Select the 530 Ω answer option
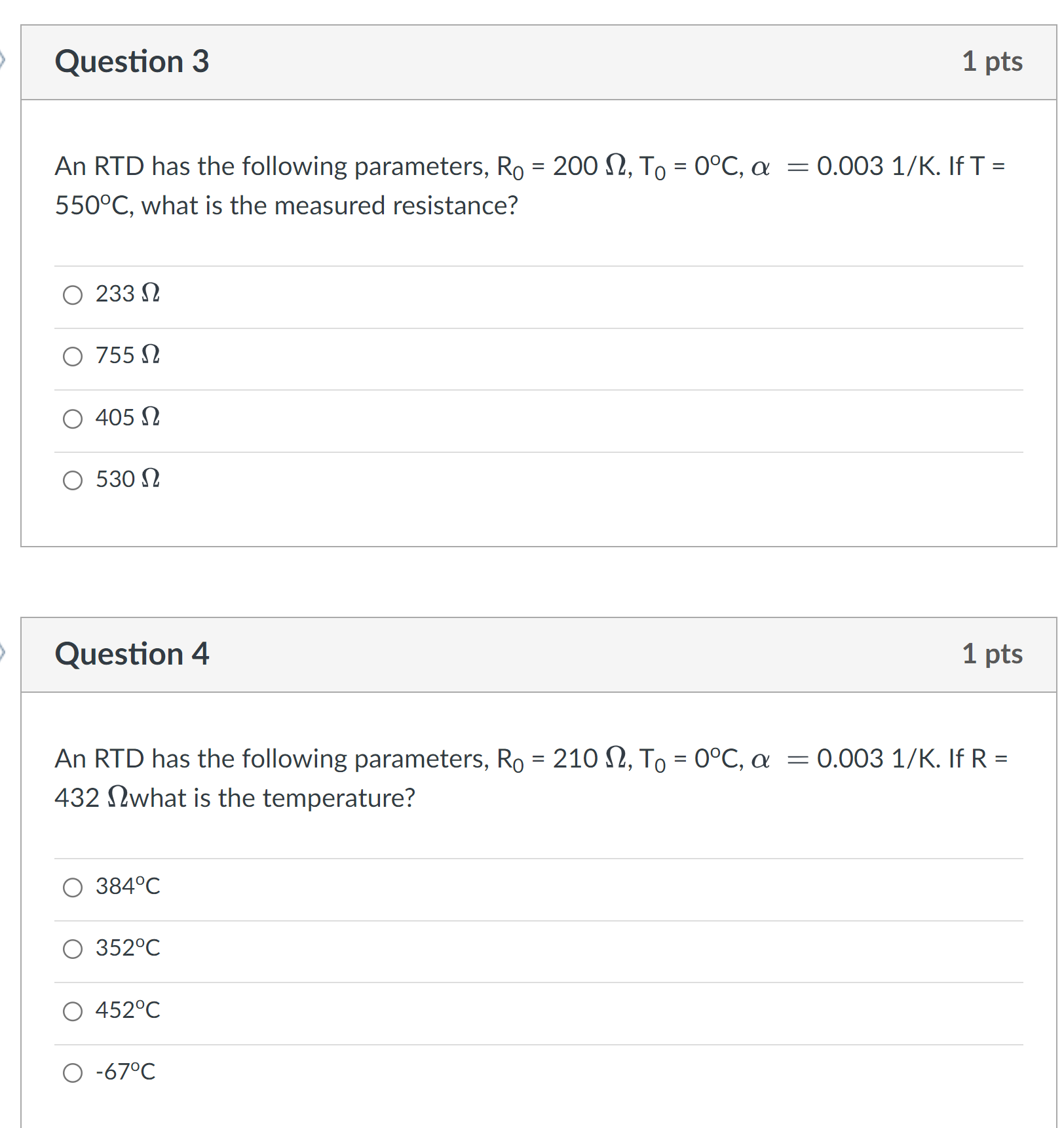 [x=72, y=480]
